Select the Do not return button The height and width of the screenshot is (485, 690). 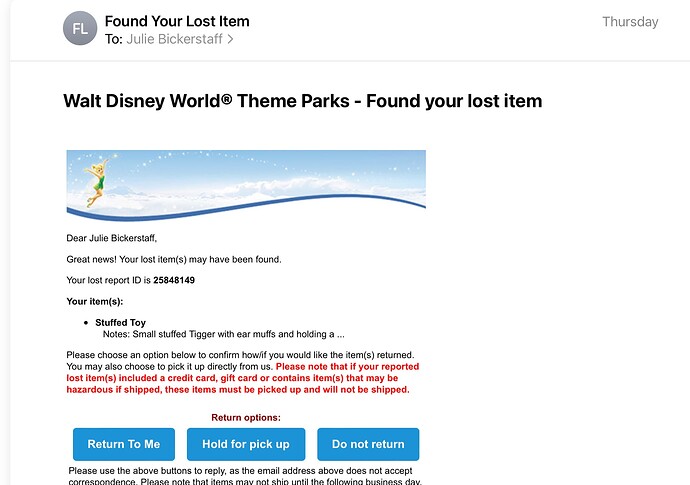[368, 444]
